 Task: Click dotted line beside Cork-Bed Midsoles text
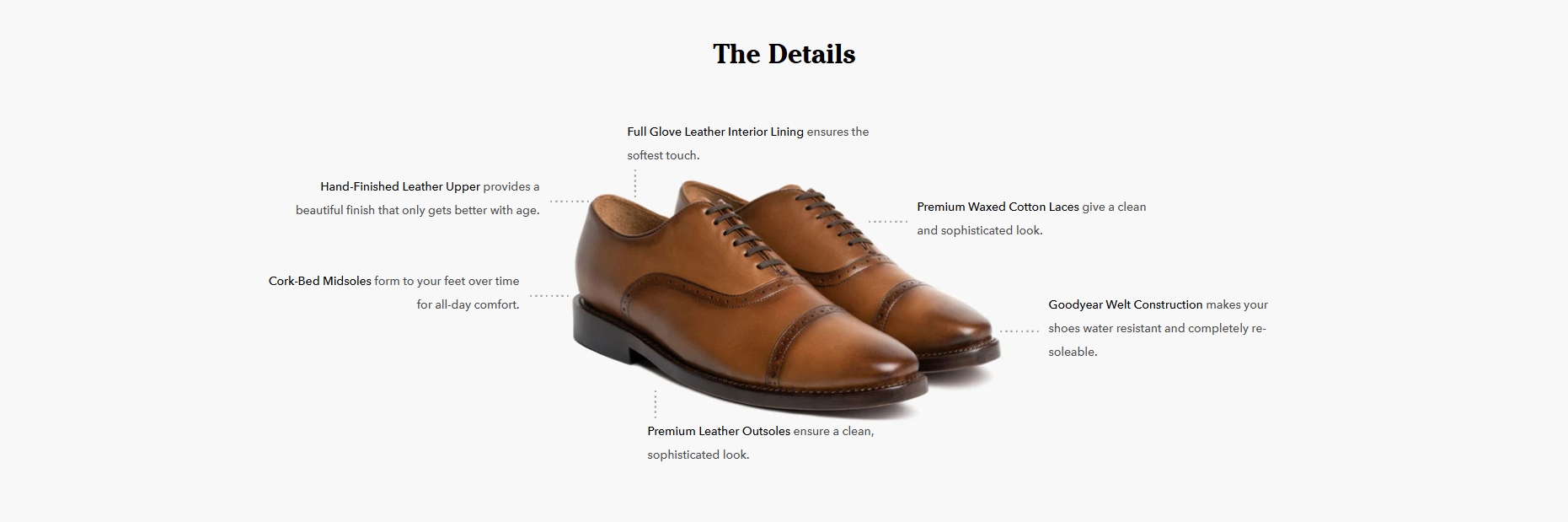point(549,296)
